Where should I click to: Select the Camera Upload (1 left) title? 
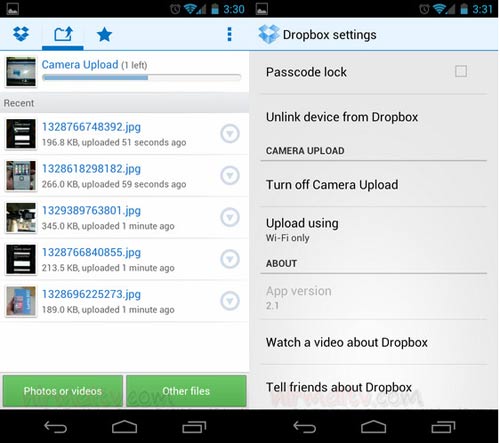(x=94, y=65)
